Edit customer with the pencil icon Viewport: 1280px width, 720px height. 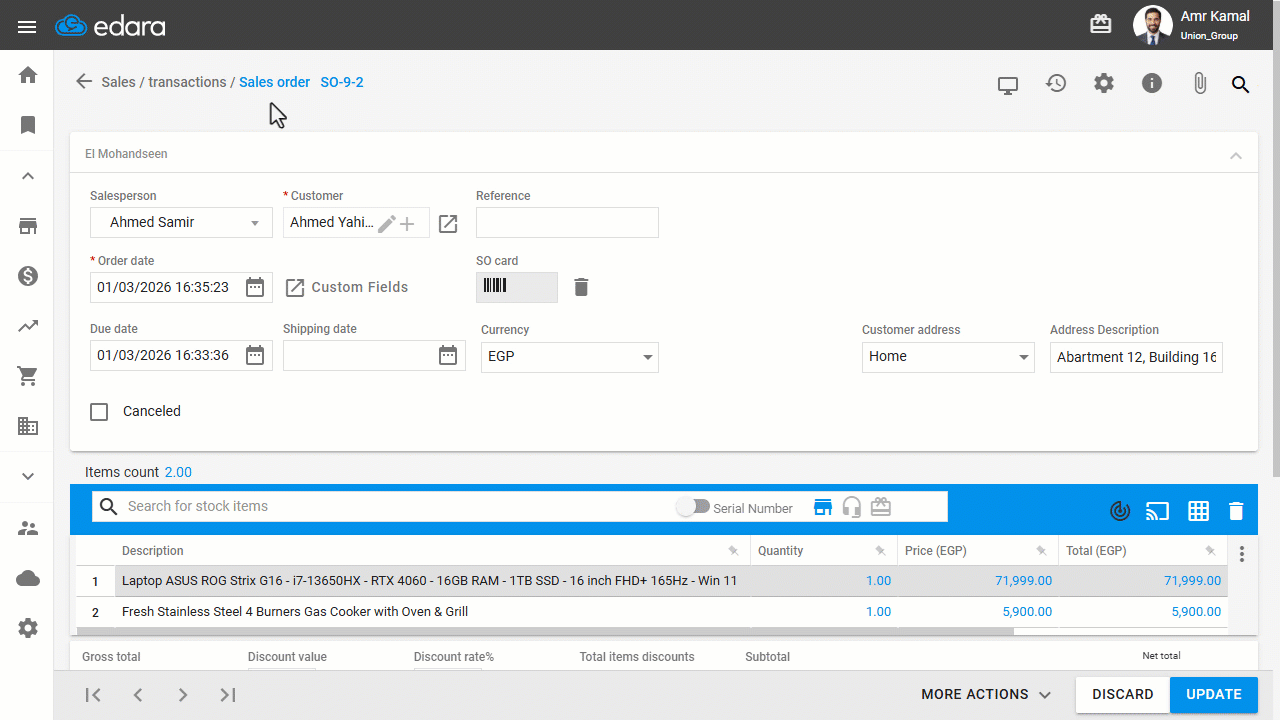pyautogui.click(x=387, y=224)
